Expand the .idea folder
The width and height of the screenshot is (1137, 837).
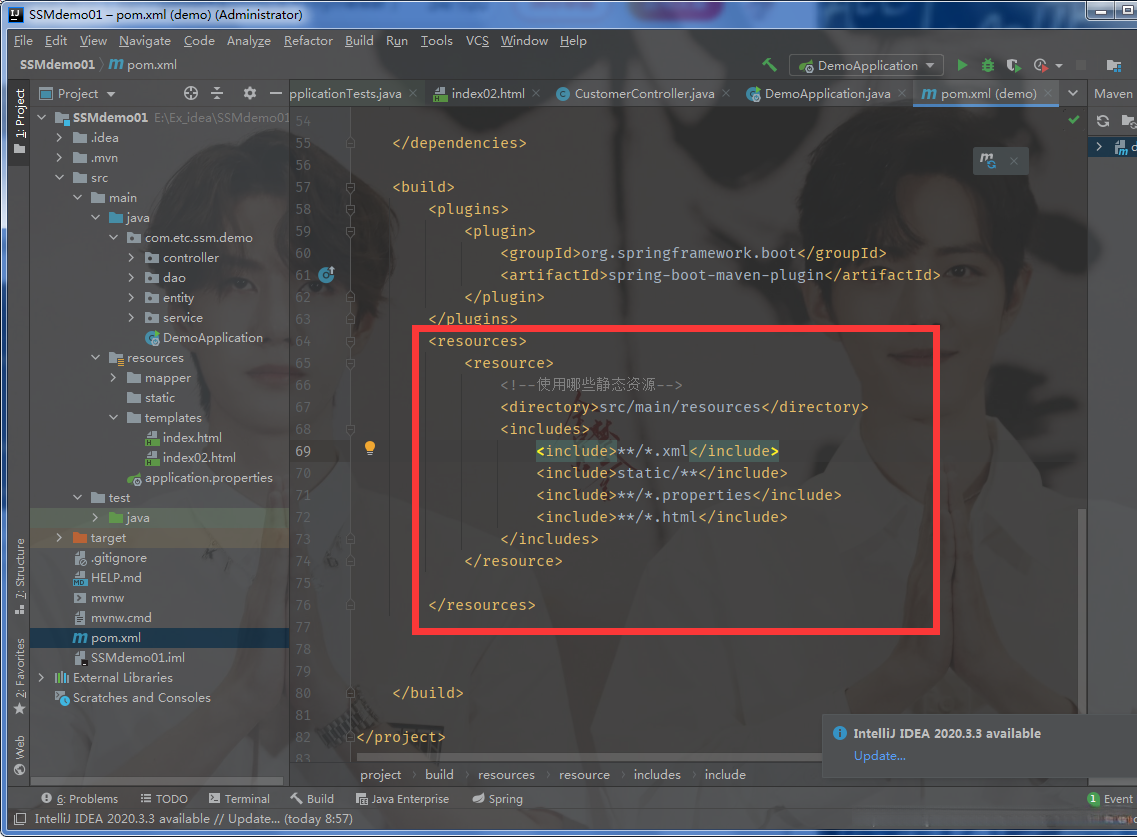point(59,137)
